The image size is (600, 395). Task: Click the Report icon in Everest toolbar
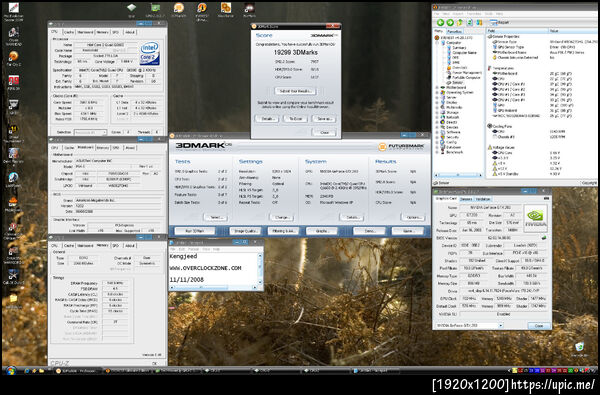click(499, 23)
